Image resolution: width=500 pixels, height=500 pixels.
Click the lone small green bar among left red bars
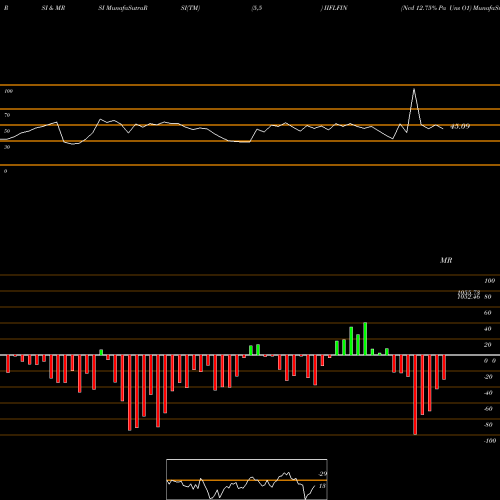(101, 352)
